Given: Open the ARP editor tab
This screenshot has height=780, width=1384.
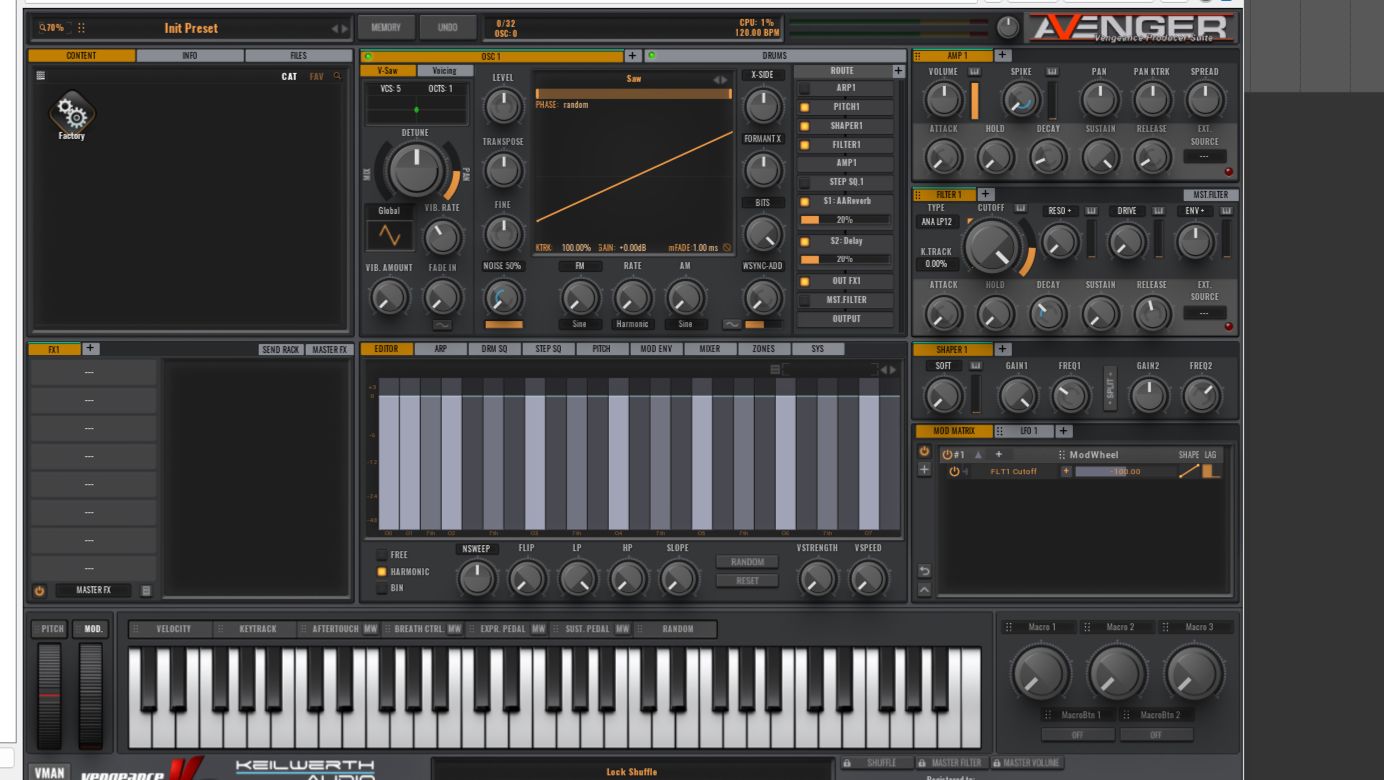Looking at the screenshot, I should tap(441, 349).
